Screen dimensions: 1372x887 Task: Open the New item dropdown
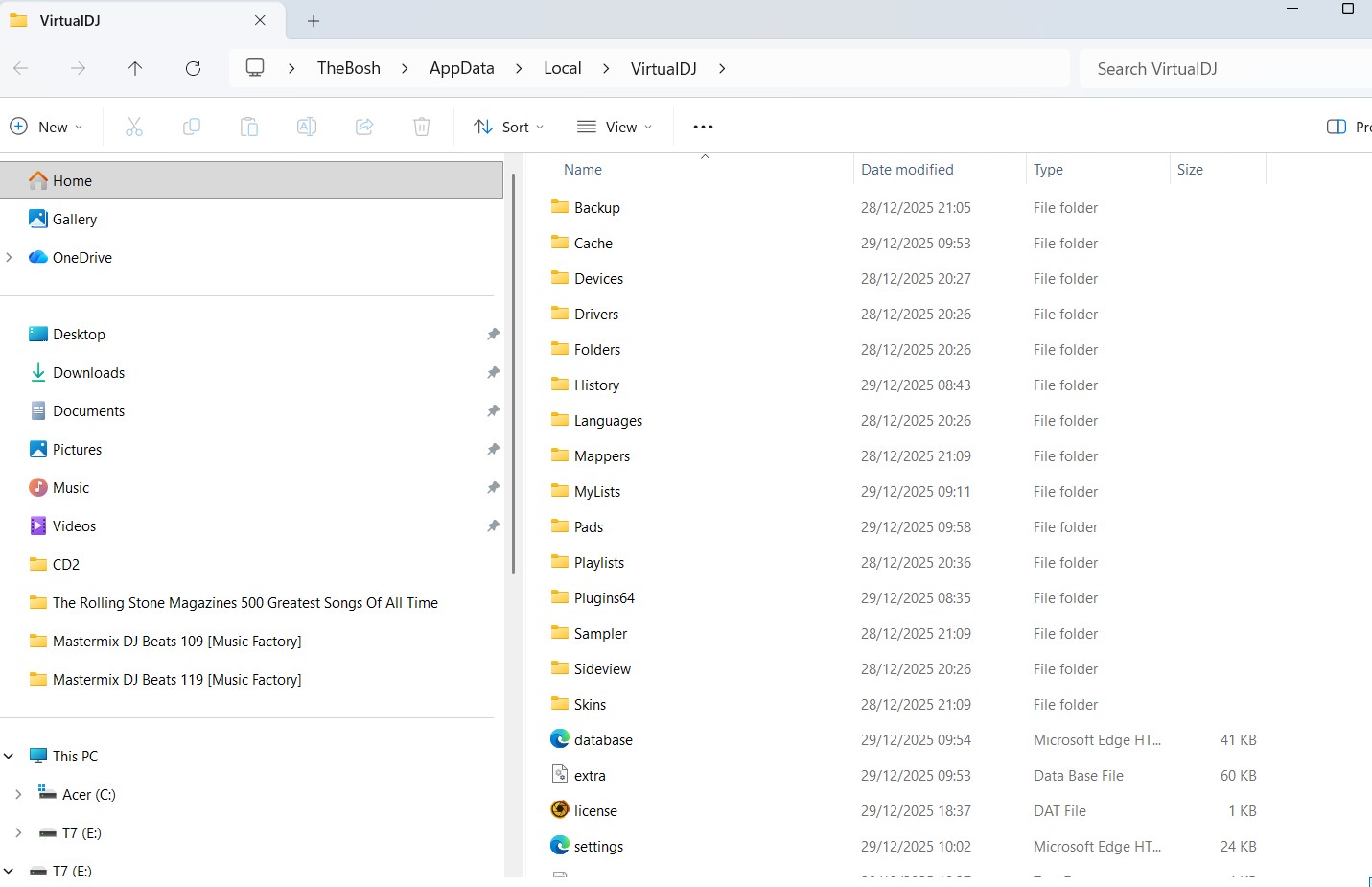[x=46, y=127]
